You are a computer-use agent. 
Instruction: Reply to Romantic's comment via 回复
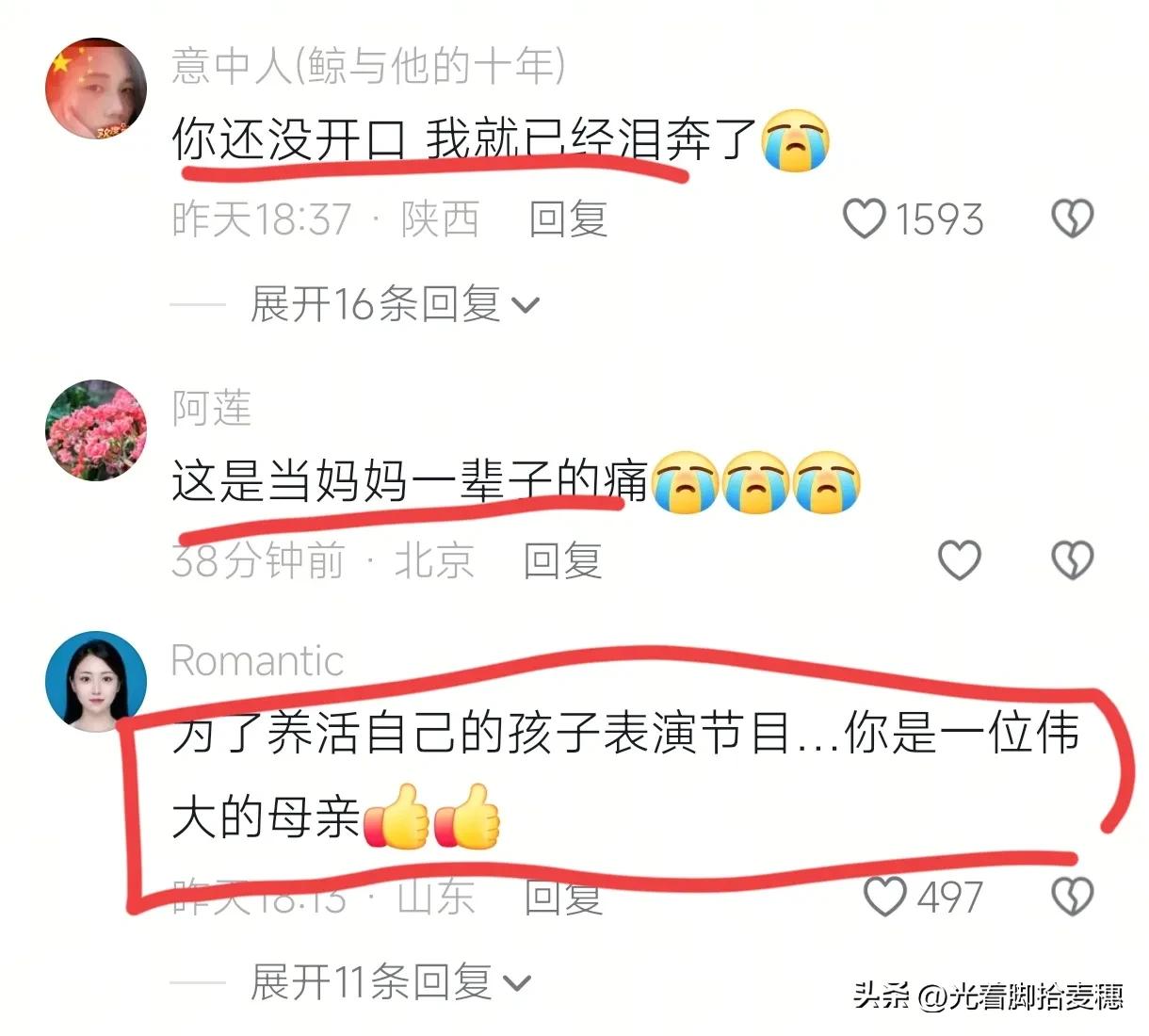point(562,896)
